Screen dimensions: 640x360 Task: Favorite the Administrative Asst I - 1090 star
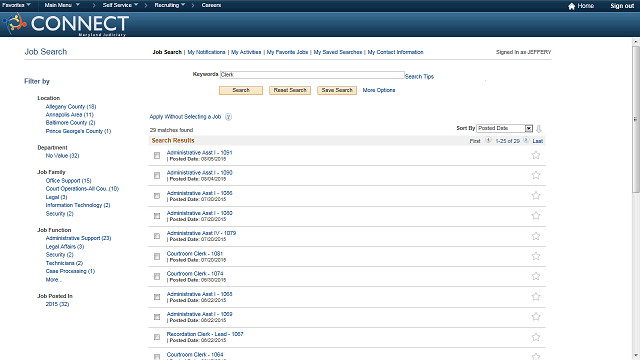536,175
